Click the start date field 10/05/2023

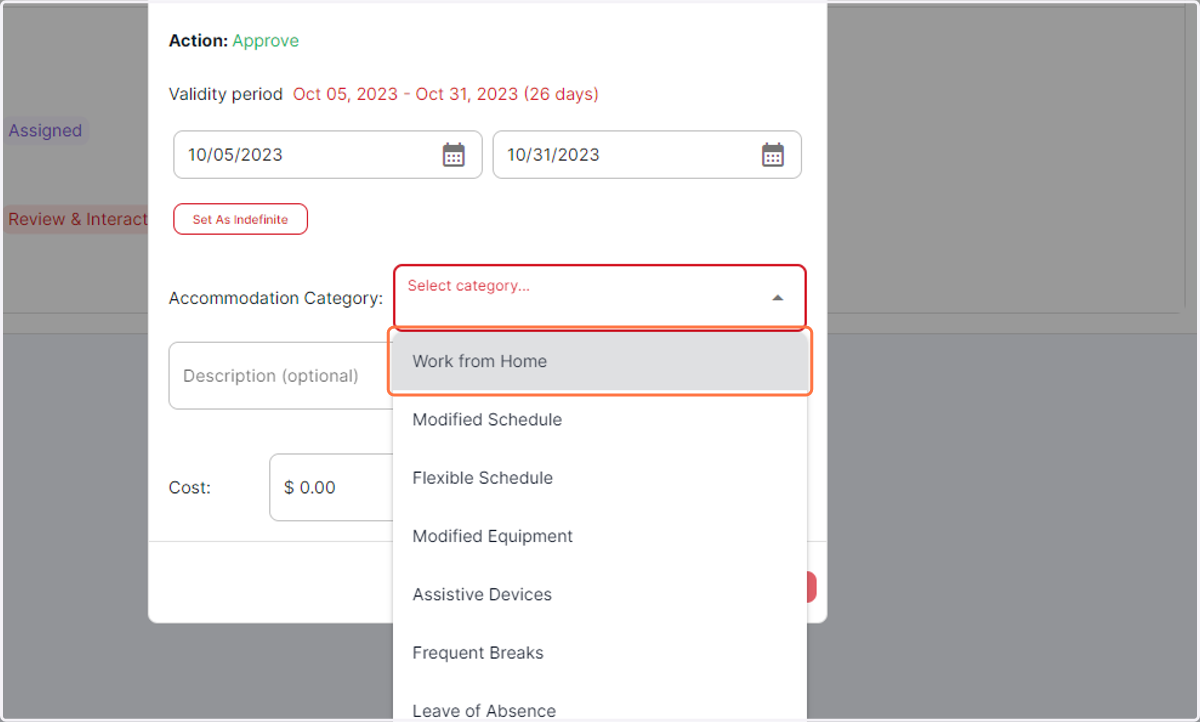click(328, 155)
